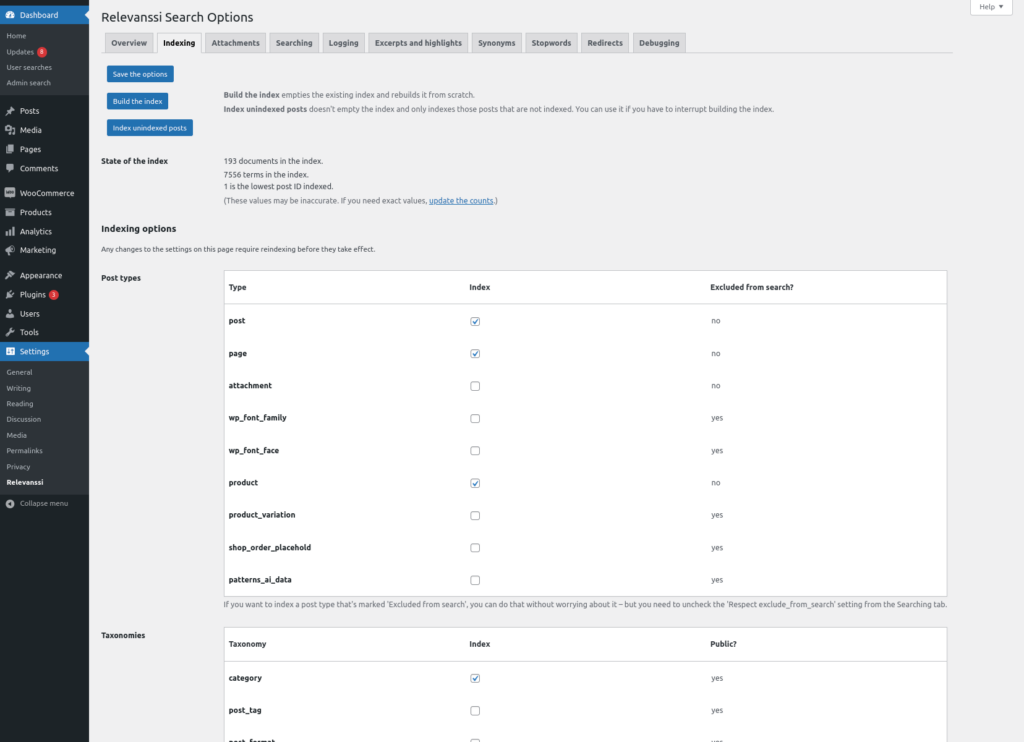Click the Comments bubble icon
This screenshot has width=1024, height=742.
pyautogui.click(x=10, y=168)
